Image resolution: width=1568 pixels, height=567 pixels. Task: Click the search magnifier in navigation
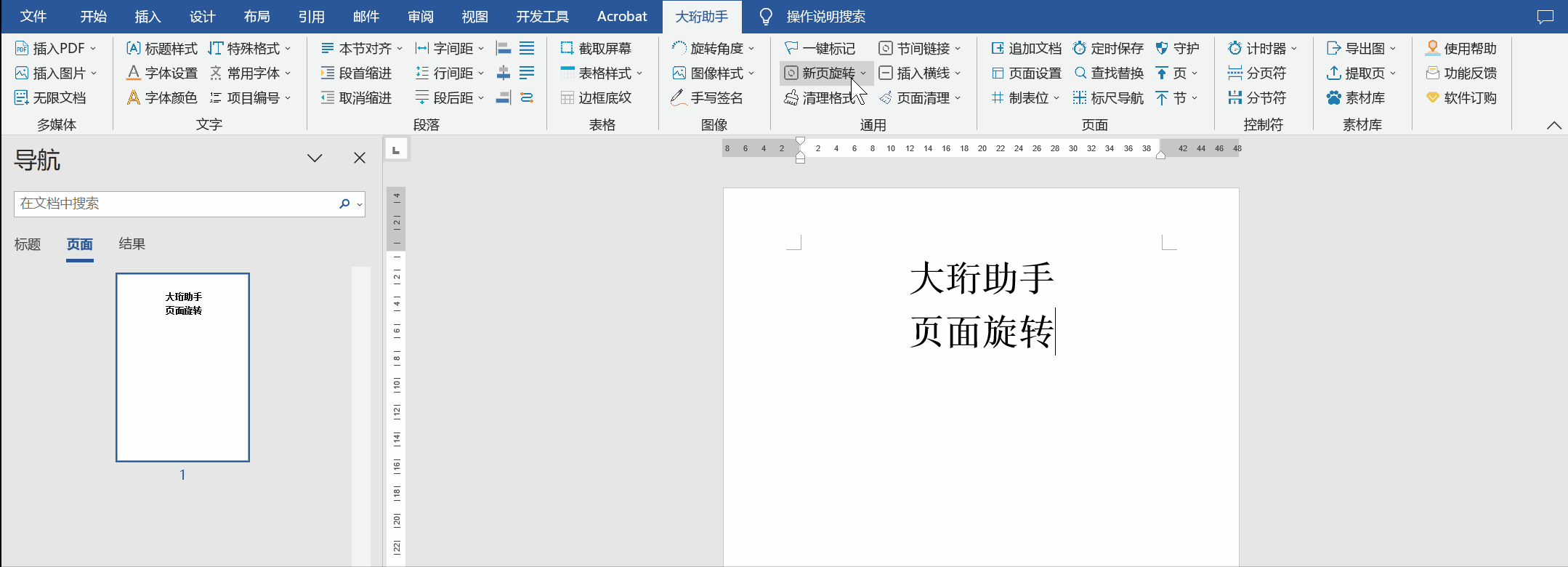click(344, 204)
